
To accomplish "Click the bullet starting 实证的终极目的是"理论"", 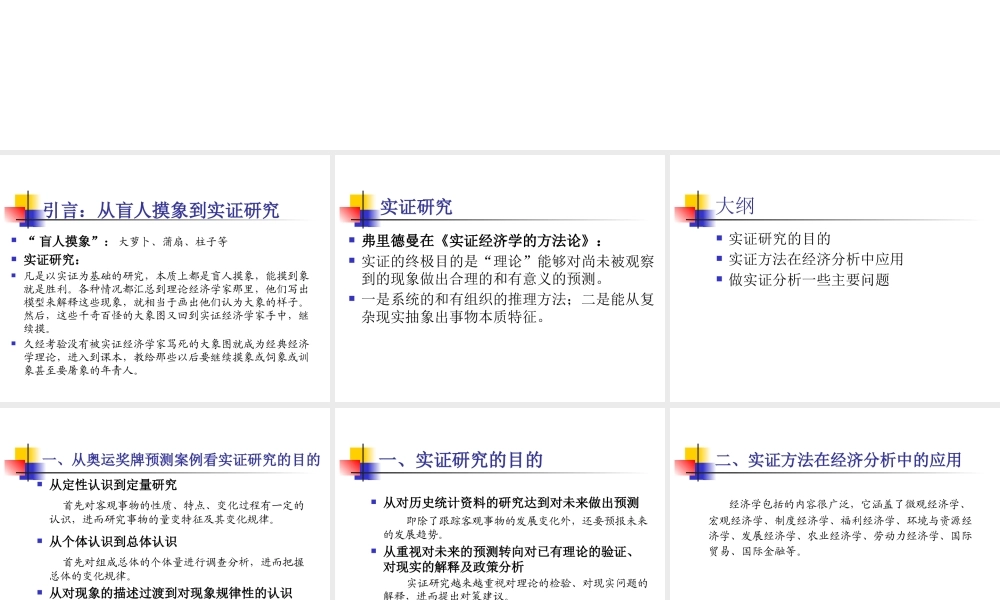I will (508, 270).
